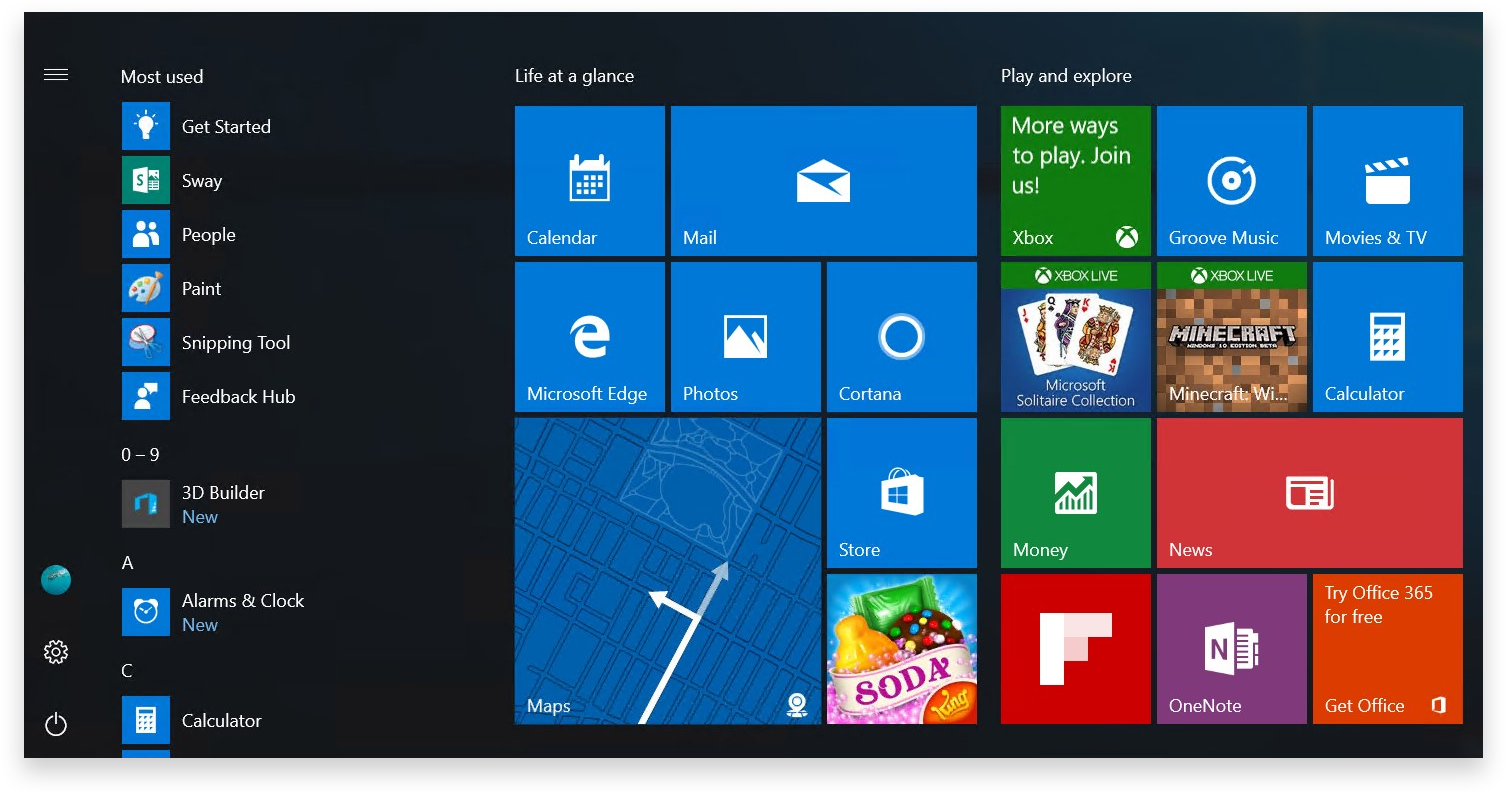Click the 'Most used' heading
The height and width of the screenshot is (793, 1506).
point(162,77)
